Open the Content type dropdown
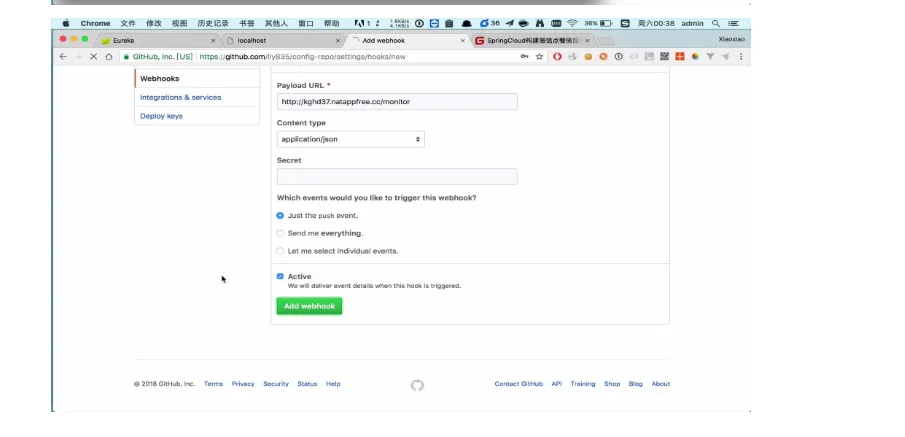The image size is (905, 437). [350, 139]
